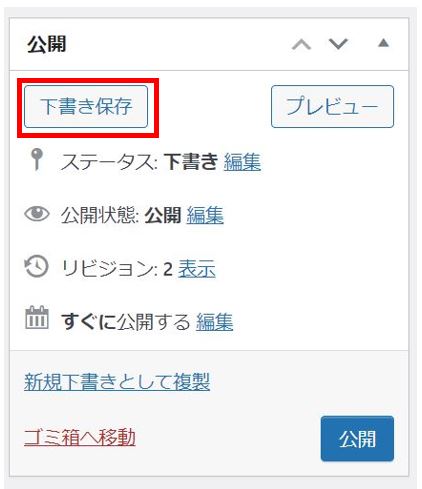Click the revision clock icon
The image size is (422, 489).
click(37, 266)
